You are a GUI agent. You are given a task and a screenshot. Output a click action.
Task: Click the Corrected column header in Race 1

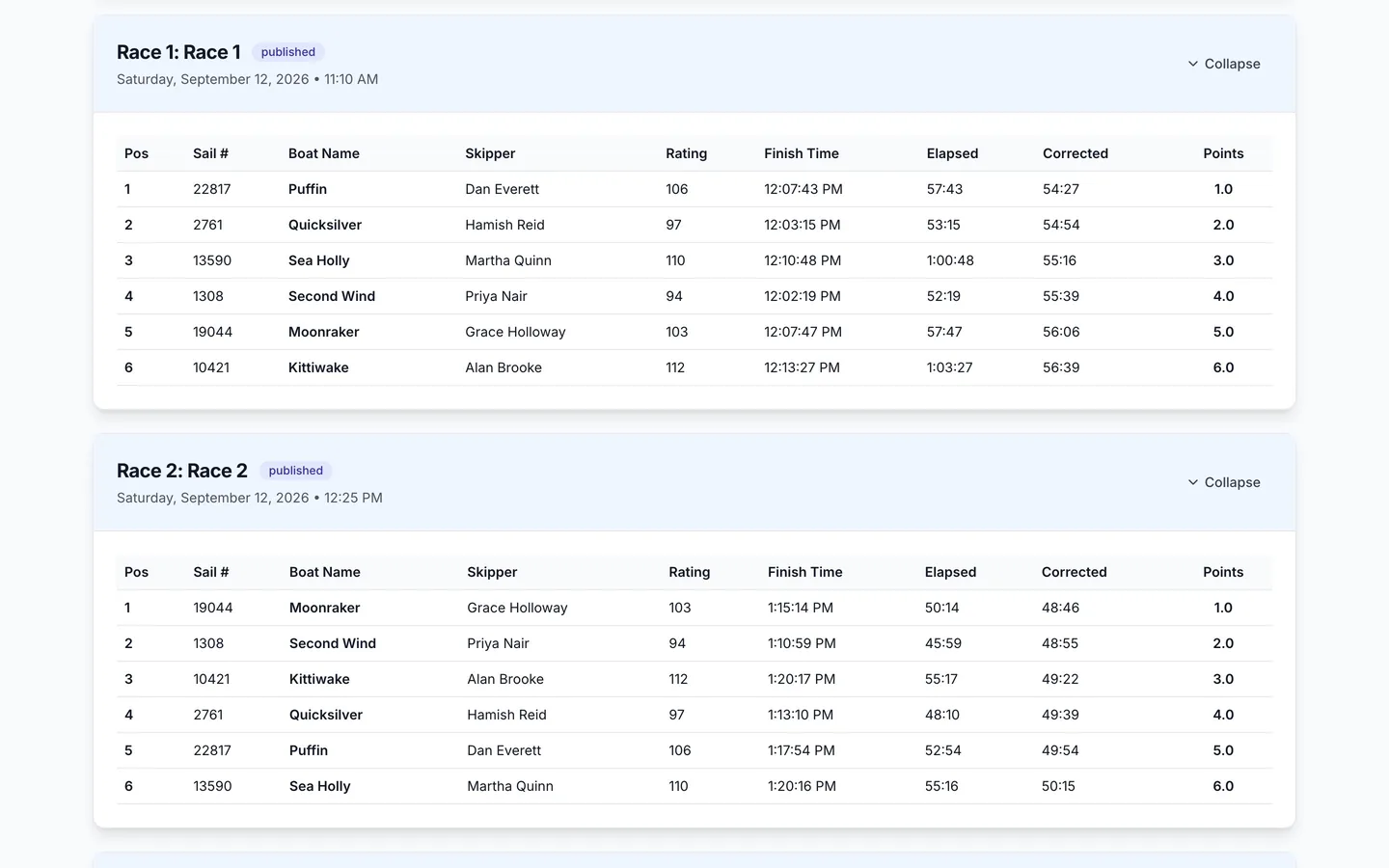pyautogui.click(x=1076, y=153)
